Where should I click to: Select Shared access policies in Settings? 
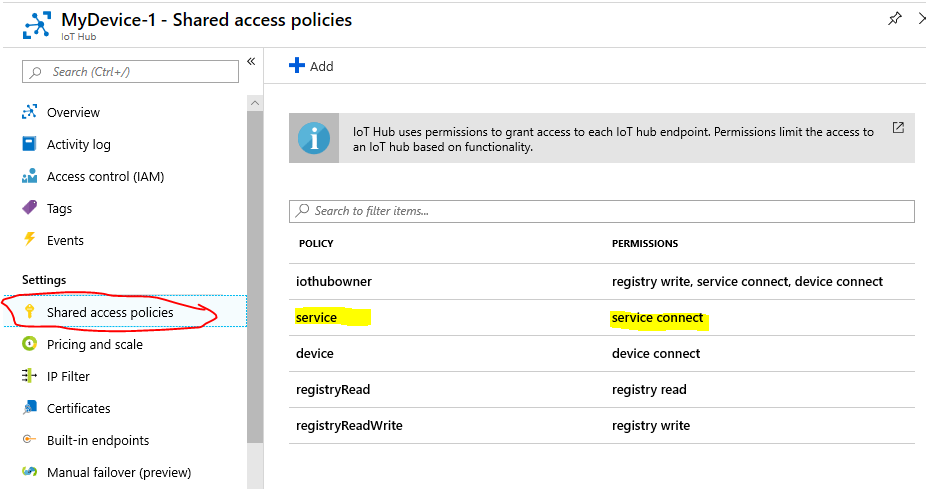tap(110, 312)
